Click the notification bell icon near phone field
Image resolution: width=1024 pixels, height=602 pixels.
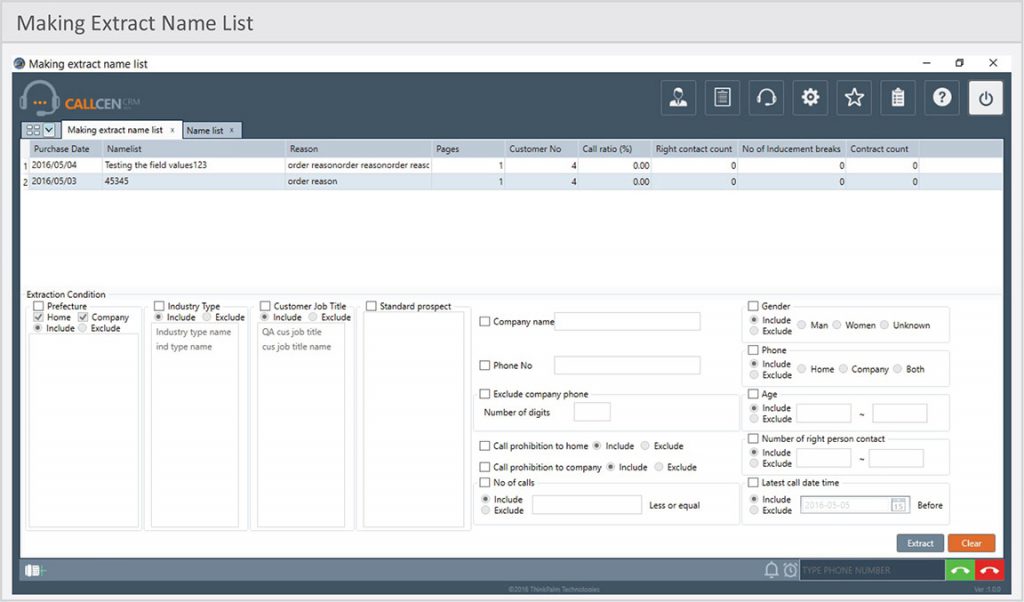tap(771, 569)
